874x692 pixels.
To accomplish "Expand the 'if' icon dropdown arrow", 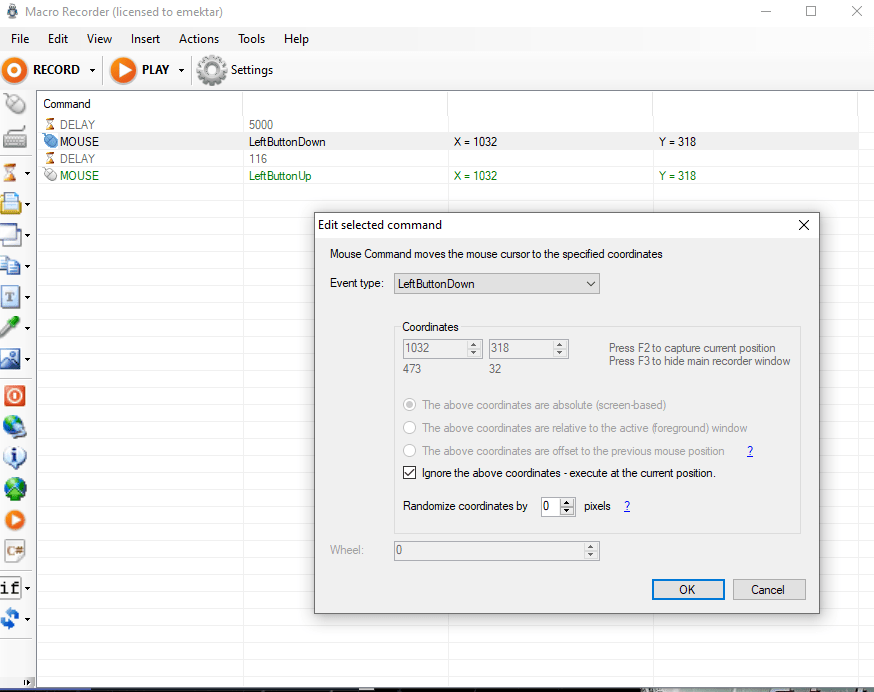I will [27, 588].
